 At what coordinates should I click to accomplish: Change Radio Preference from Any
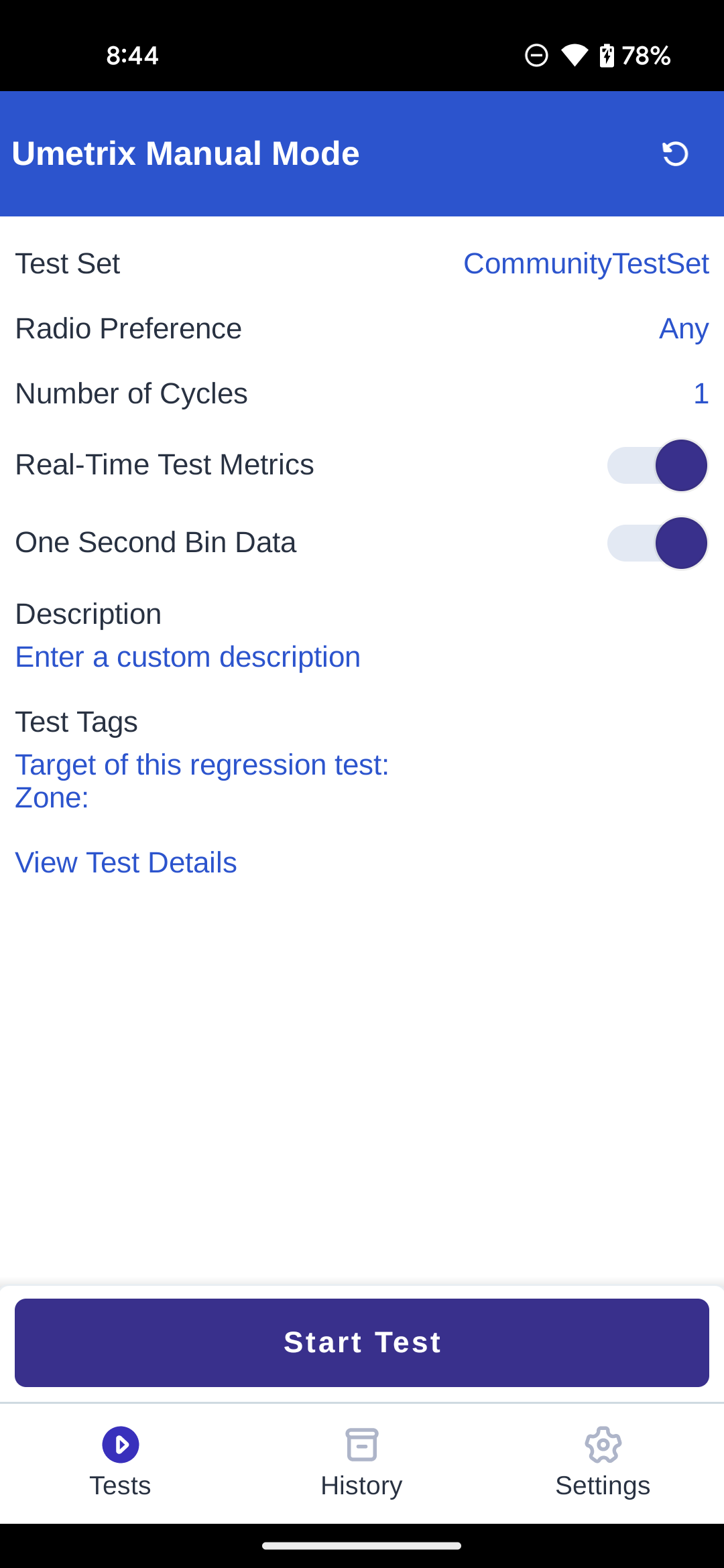[x=684, y=329]
